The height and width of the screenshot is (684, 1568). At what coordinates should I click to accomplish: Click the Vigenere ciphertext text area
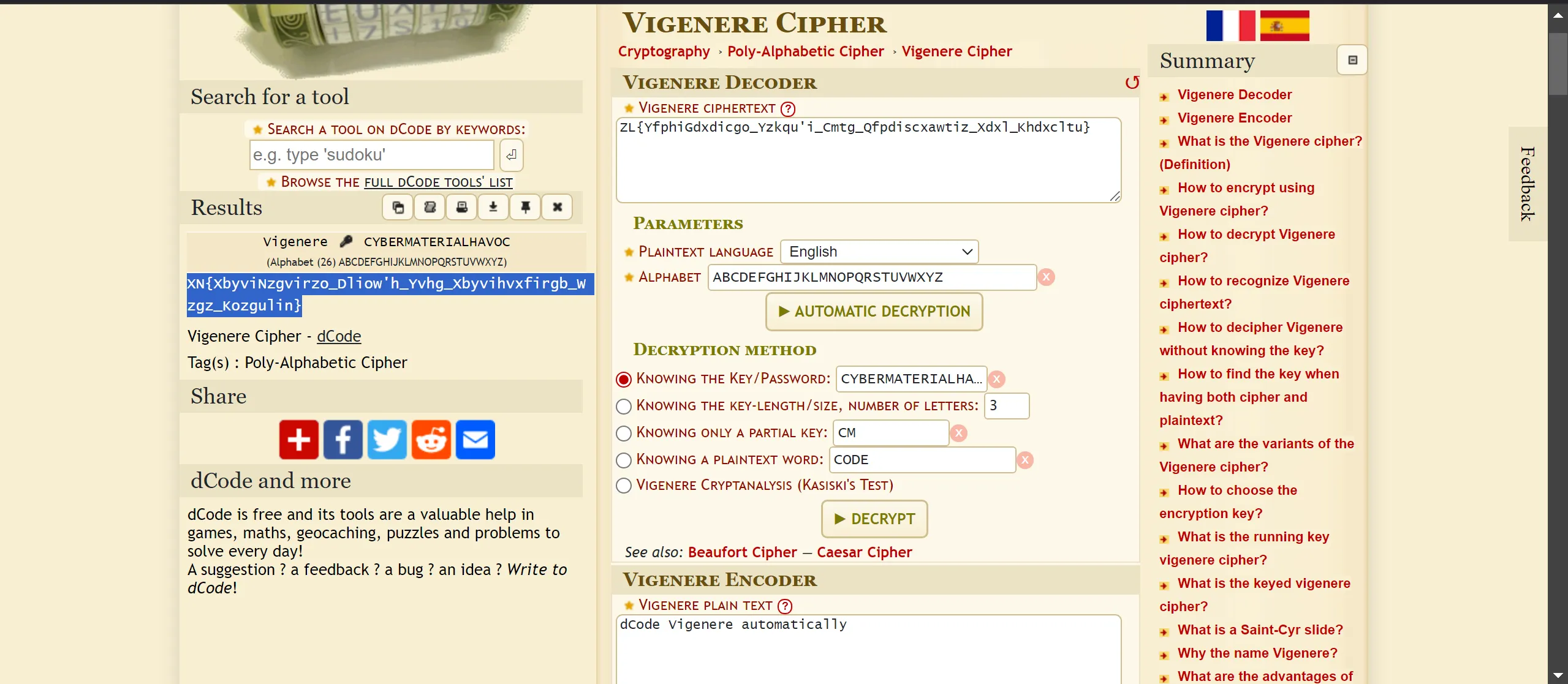pos(868,160)
